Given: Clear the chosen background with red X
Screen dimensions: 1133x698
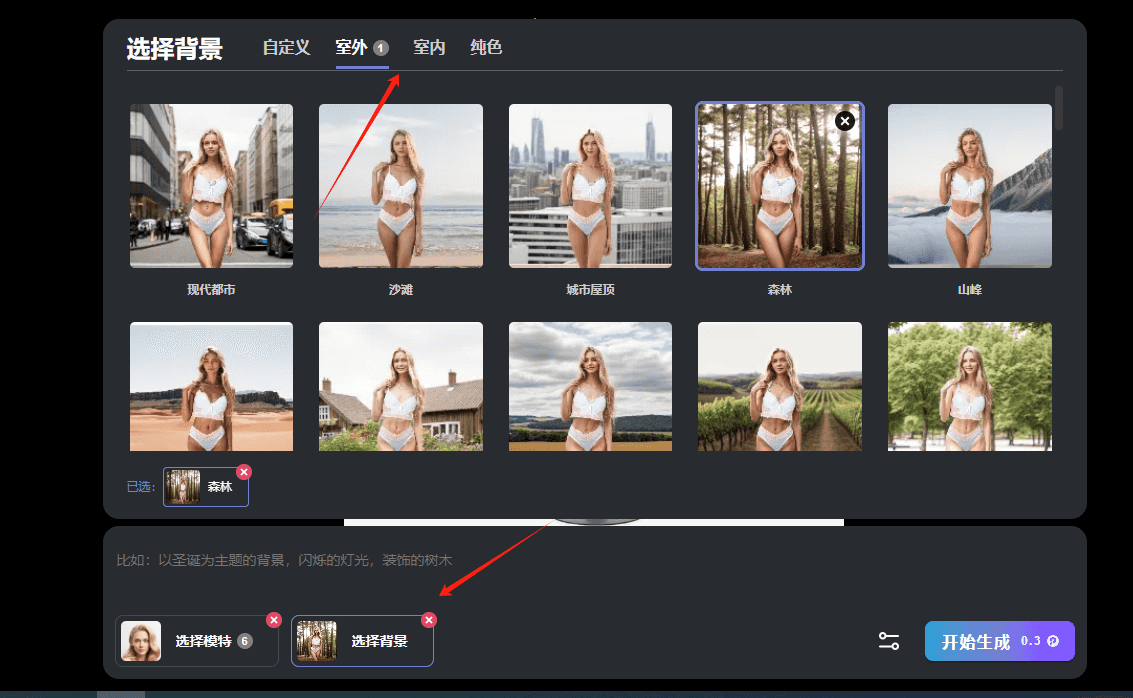Looking at the screenshot, I should click(x=429, y=620).
